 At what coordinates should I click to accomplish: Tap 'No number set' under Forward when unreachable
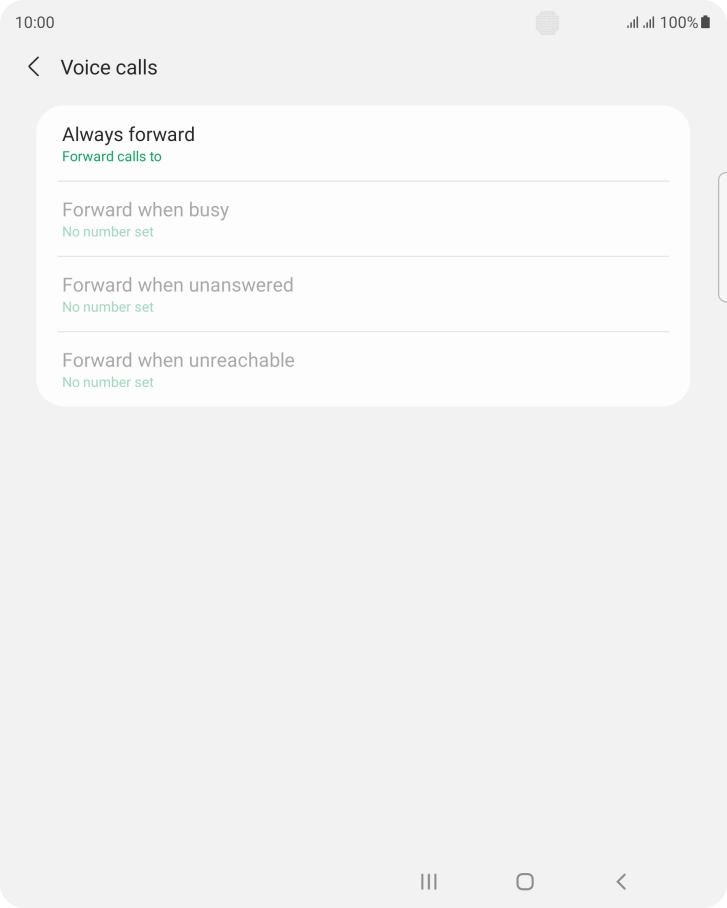pos(108,382)
